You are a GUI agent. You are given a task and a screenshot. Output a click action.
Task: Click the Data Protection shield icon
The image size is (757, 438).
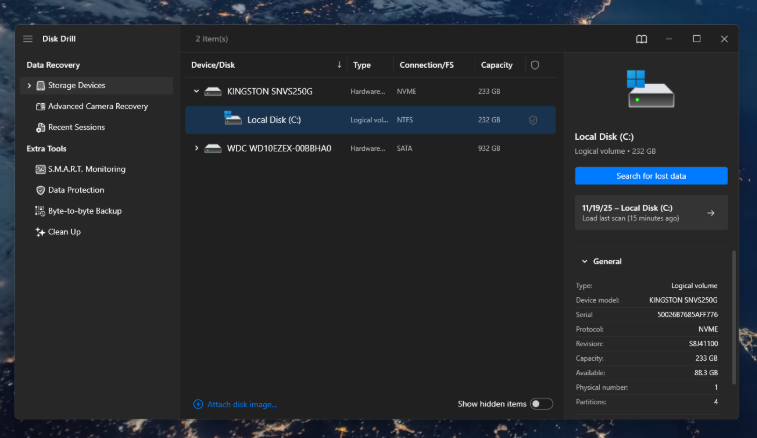pyautogui.click(x=40, y=190)
